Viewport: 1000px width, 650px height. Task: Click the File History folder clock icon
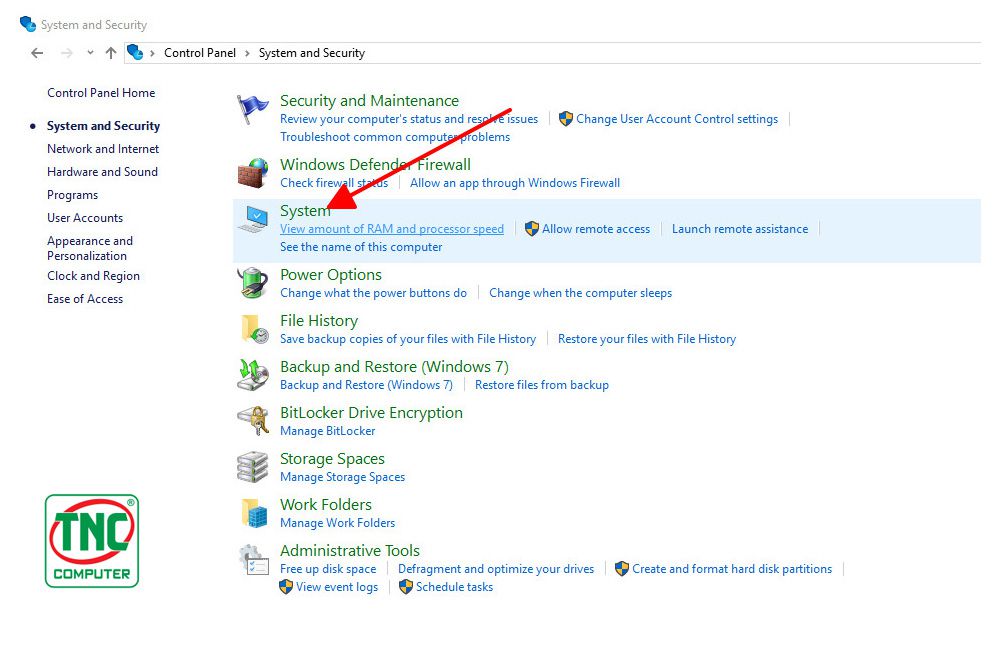tap(254, 329)
